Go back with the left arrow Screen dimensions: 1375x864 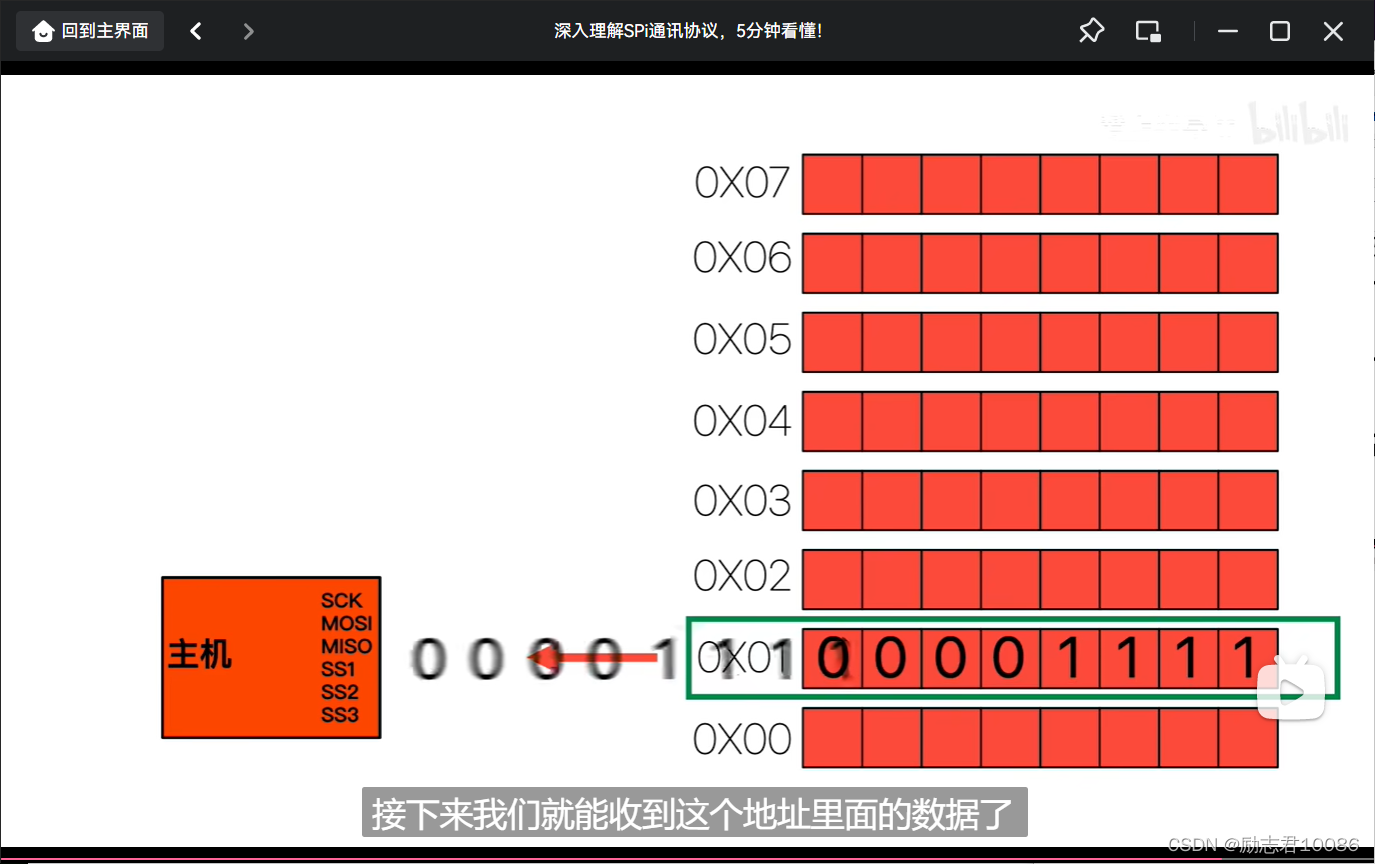click(196, 31)
